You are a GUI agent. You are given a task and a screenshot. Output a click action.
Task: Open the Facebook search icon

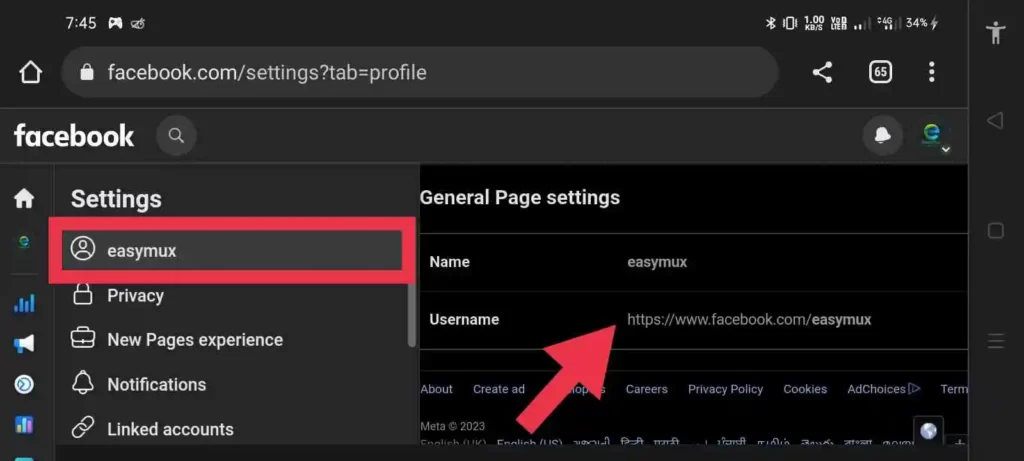click(176, 136)
